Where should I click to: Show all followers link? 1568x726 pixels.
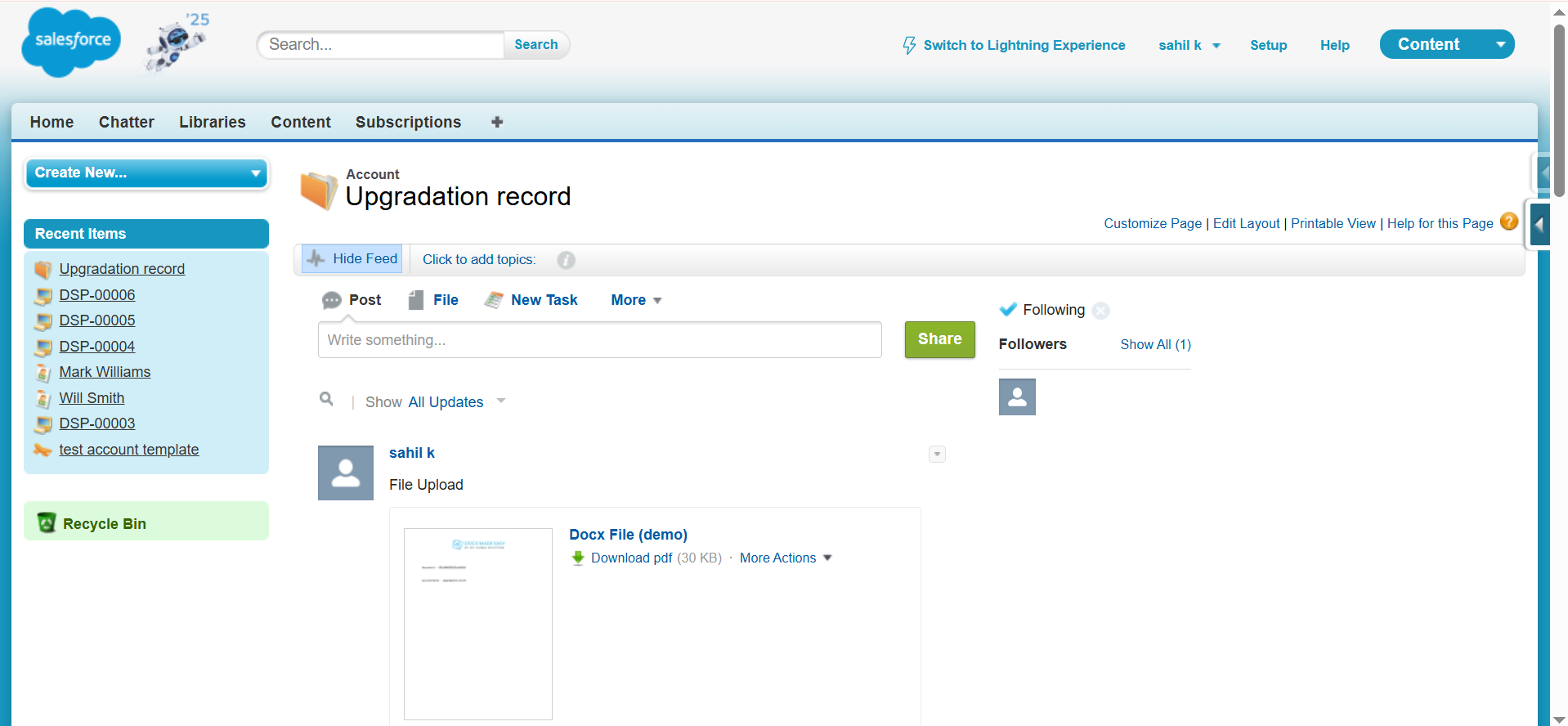[x=1156, y=345]
